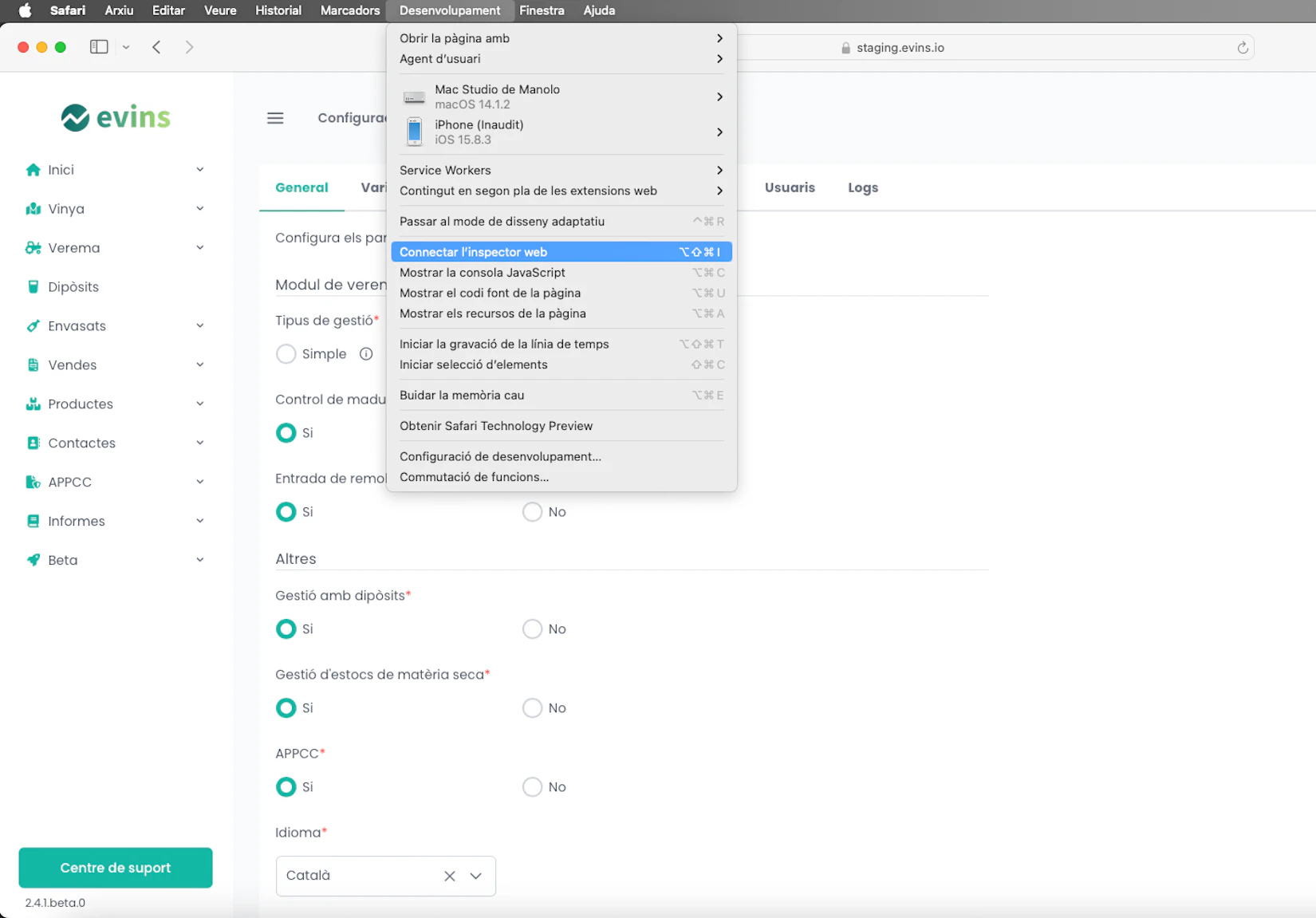Open the Logs tab
This screenshot has width=1316, height=918.
(x=862, y=187)
